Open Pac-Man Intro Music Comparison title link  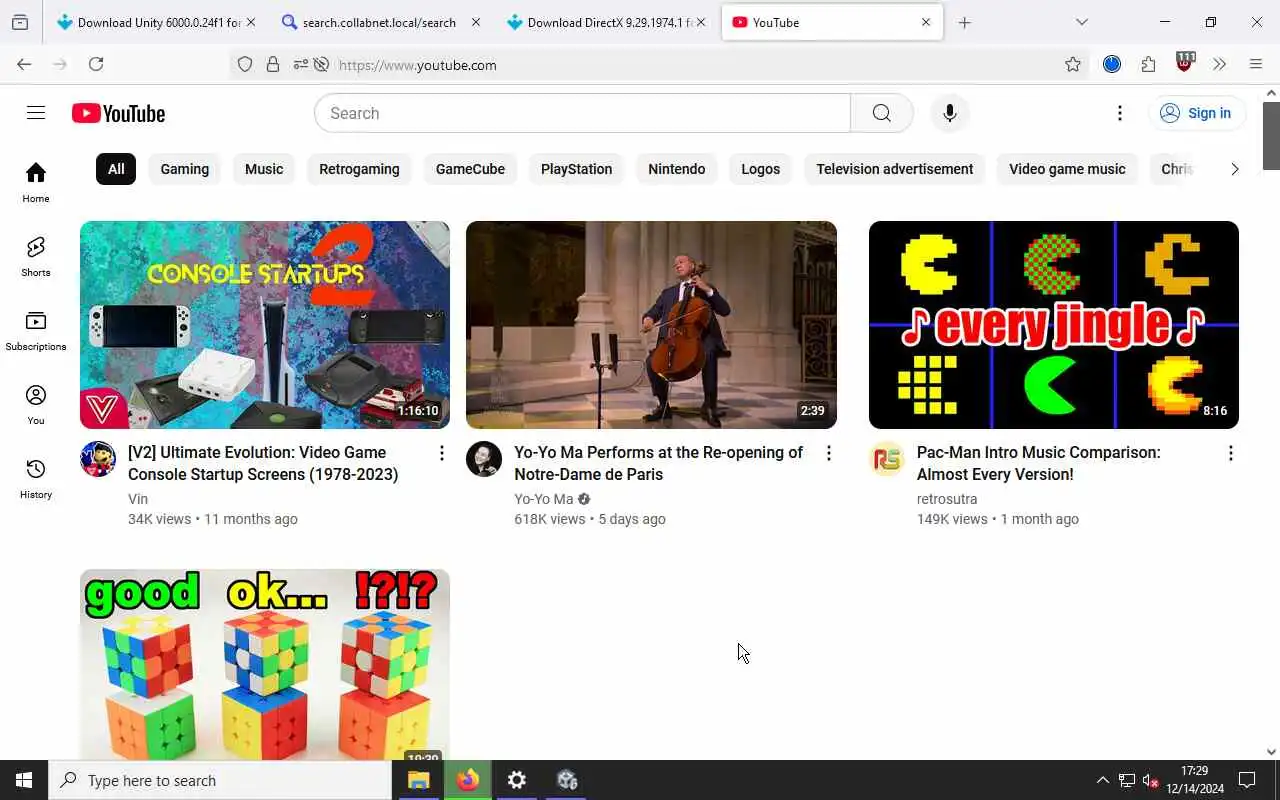(1039, 463)
